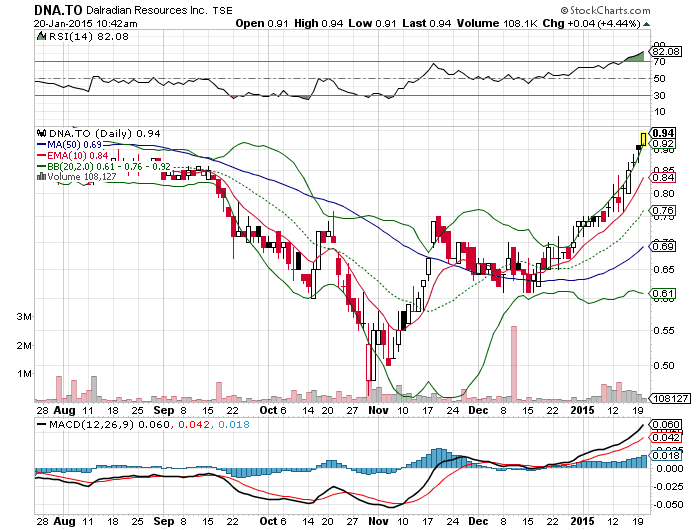Click the volume bars icon in the legend

(42, 176)
